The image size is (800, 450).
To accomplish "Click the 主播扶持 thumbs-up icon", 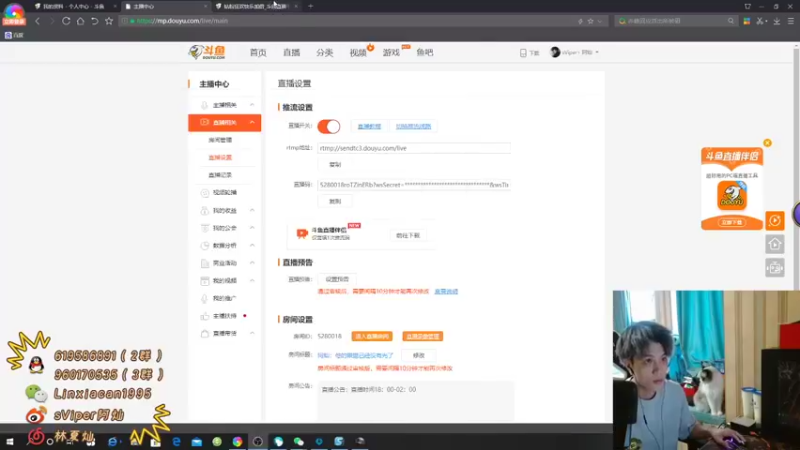I will [x=204, y=316].
